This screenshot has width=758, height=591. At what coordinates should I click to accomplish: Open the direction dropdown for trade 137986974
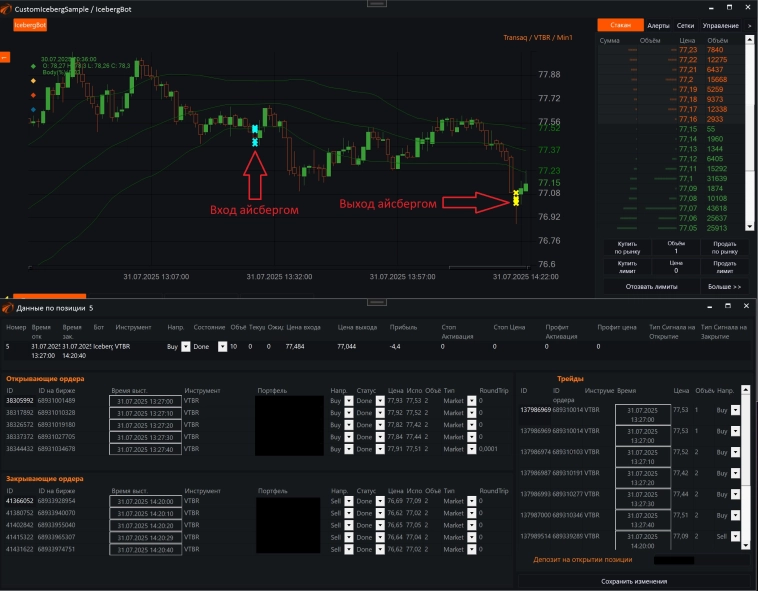735,452
